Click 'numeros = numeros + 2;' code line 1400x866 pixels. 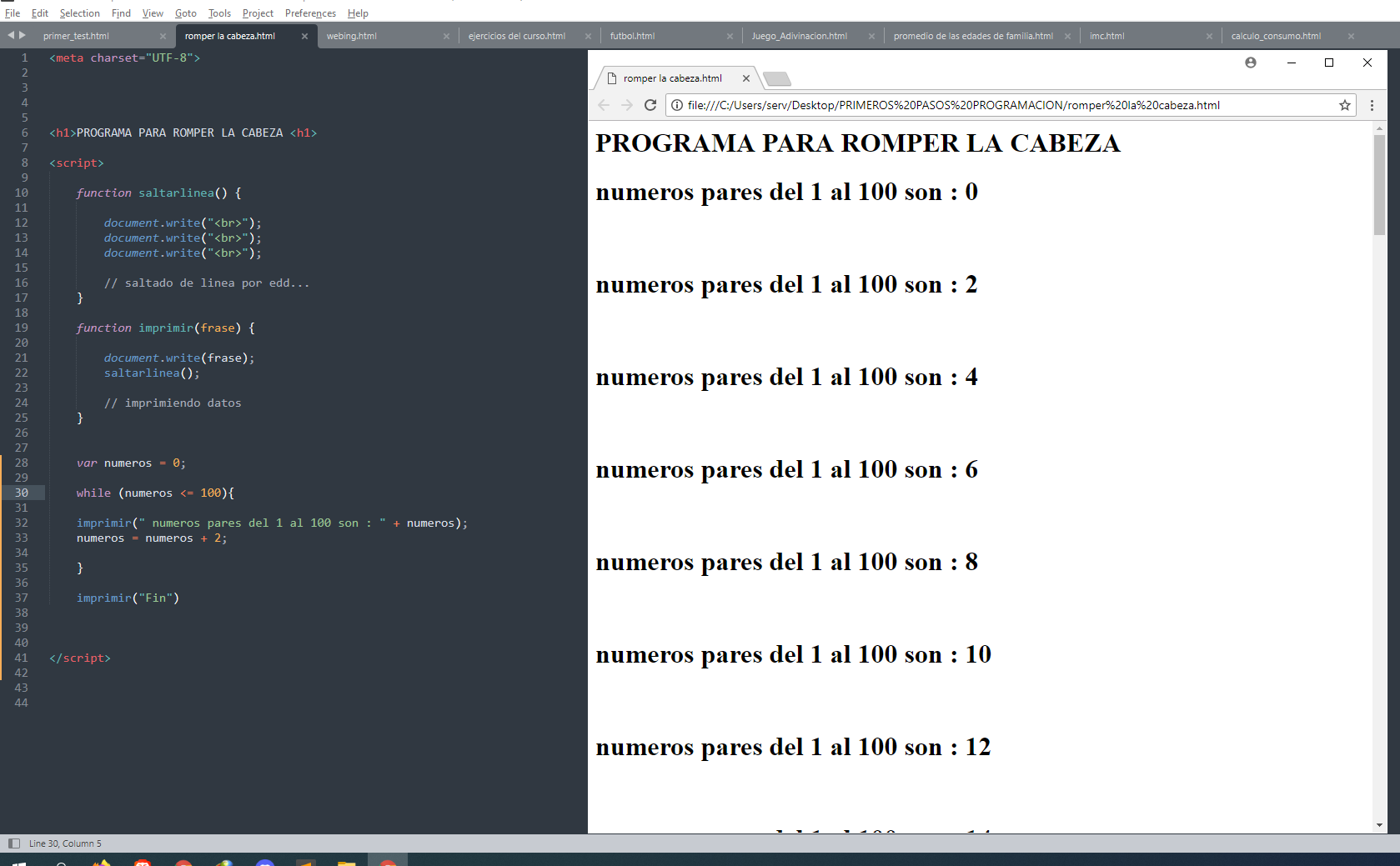(x=152, y=538)
